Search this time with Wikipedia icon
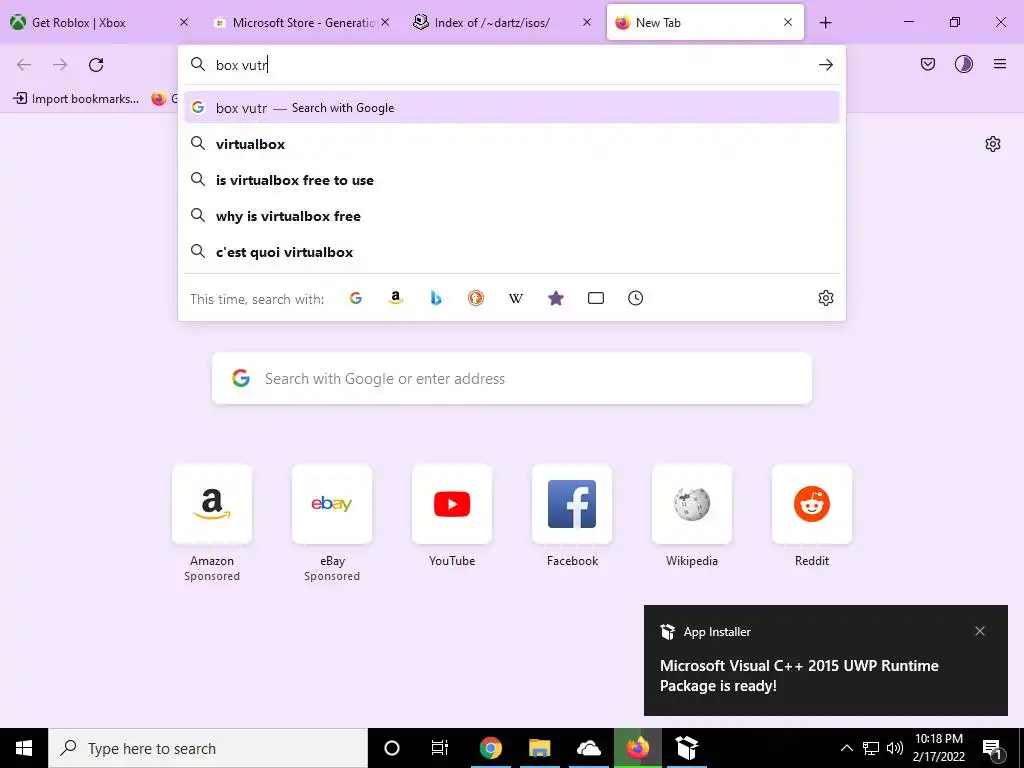This screenshot has width=1024, height=768. pos(516,298)
